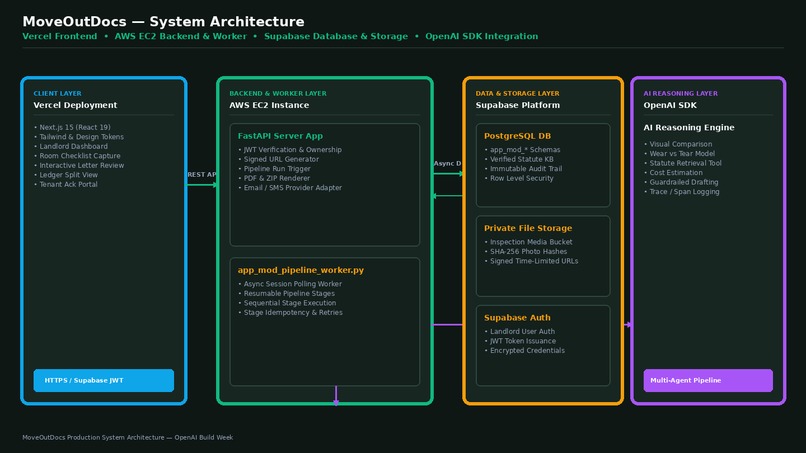Image resolution: width=806 pixels, height=453 pixels.
Task: Click 'OpenAI SDK Integration' in the subtitle
Action: point(482,37)
